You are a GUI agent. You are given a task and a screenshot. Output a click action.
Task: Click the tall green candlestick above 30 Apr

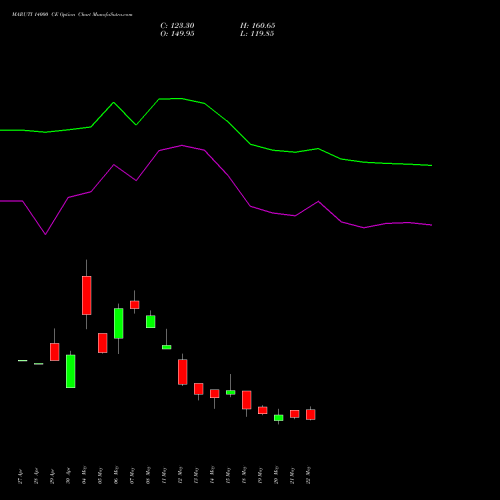[71, 371]
